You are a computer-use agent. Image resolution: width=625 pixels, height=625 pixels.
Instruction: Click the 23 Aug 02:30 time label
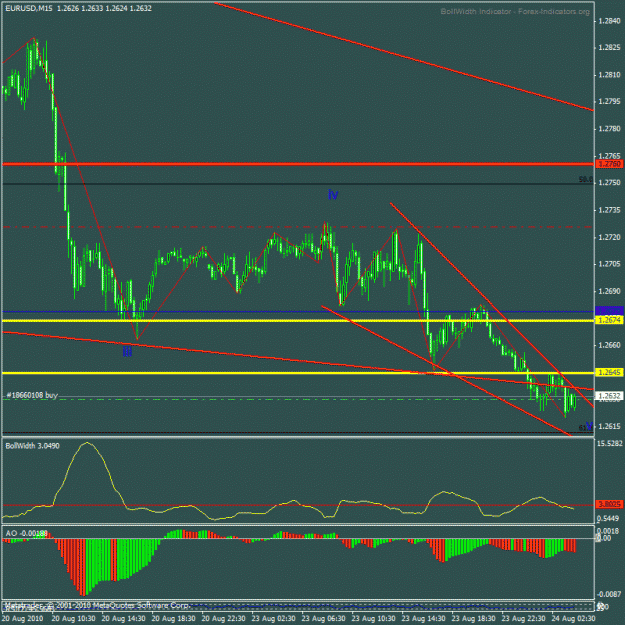273,618
